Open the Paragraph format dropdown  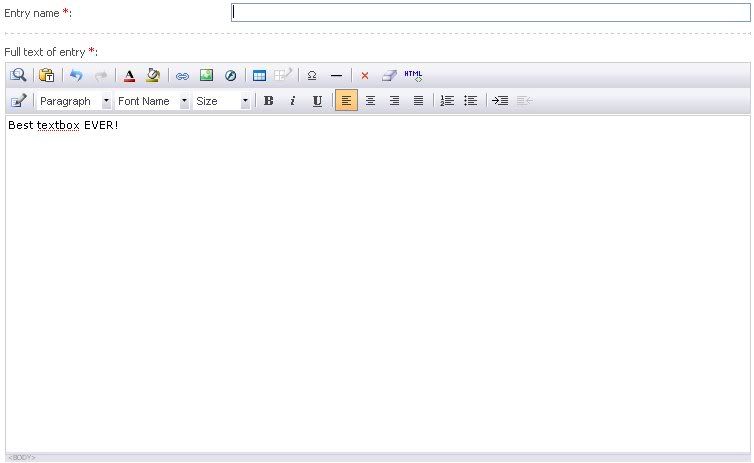74,101
